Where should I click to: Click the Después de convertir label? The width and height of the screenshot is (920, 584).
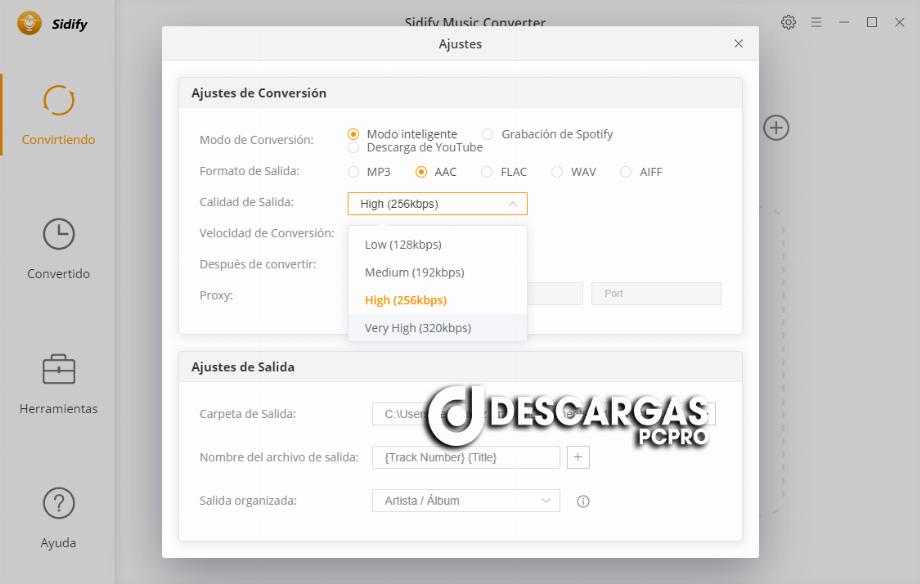pyautogui.click(x=258, y=264)
